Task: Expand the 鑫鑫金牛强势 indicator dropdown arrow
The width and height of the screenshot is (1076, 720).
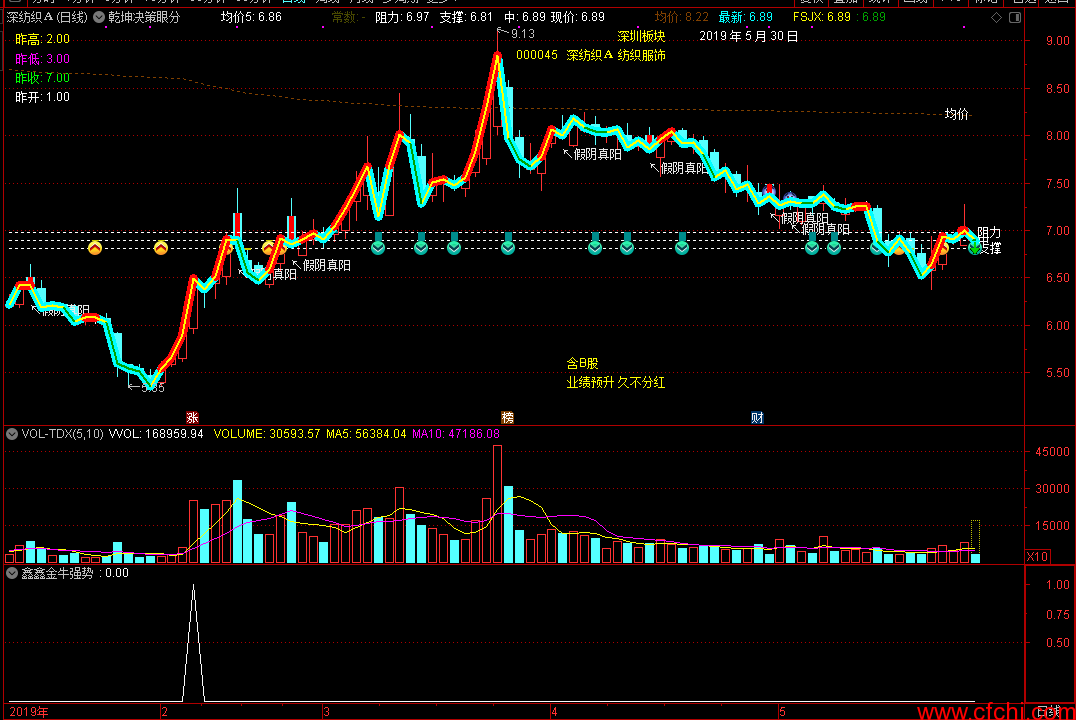Action: (x=12, y=572)
